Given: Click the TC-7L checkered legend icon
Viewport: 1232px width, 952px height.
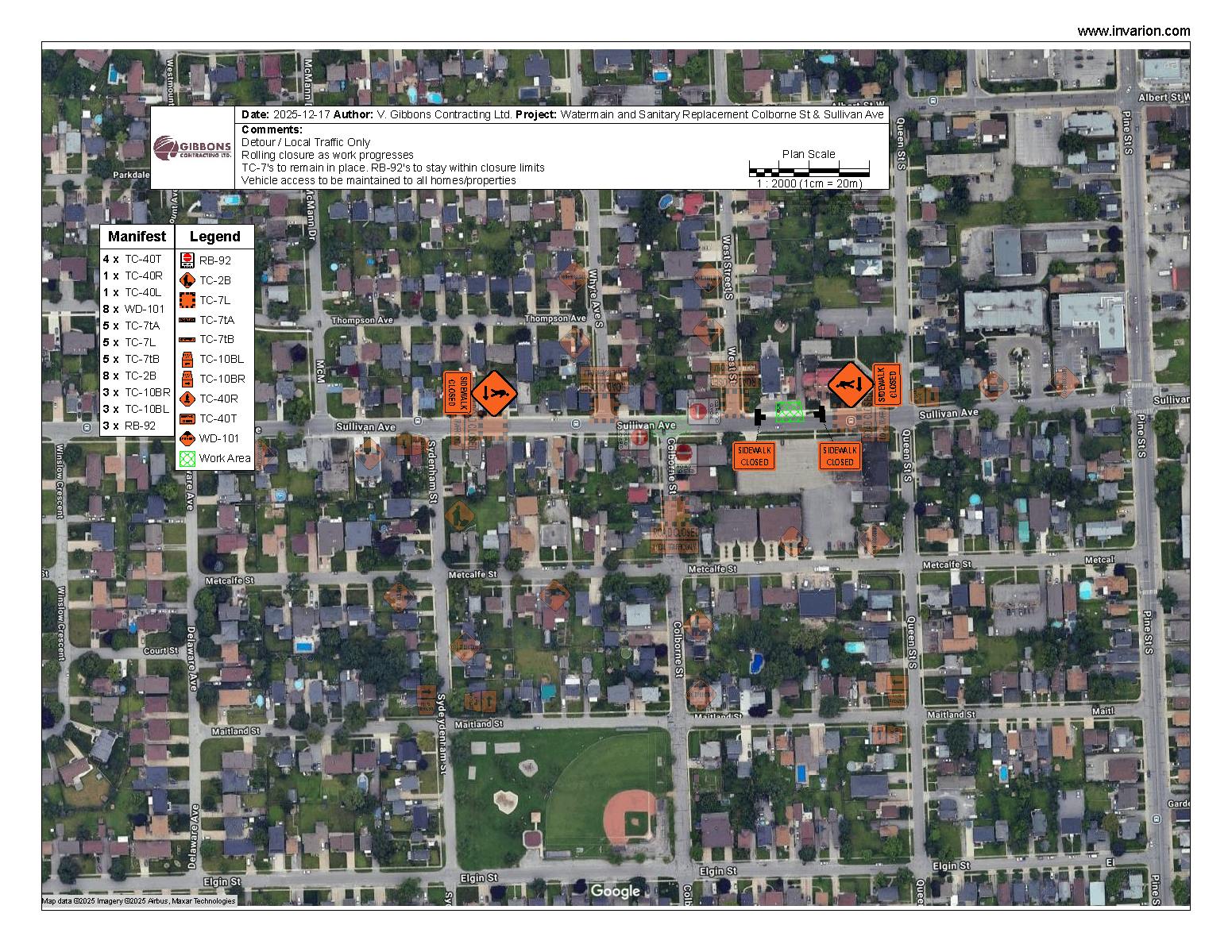Looking at the screenshot, I should pos(189,300).
